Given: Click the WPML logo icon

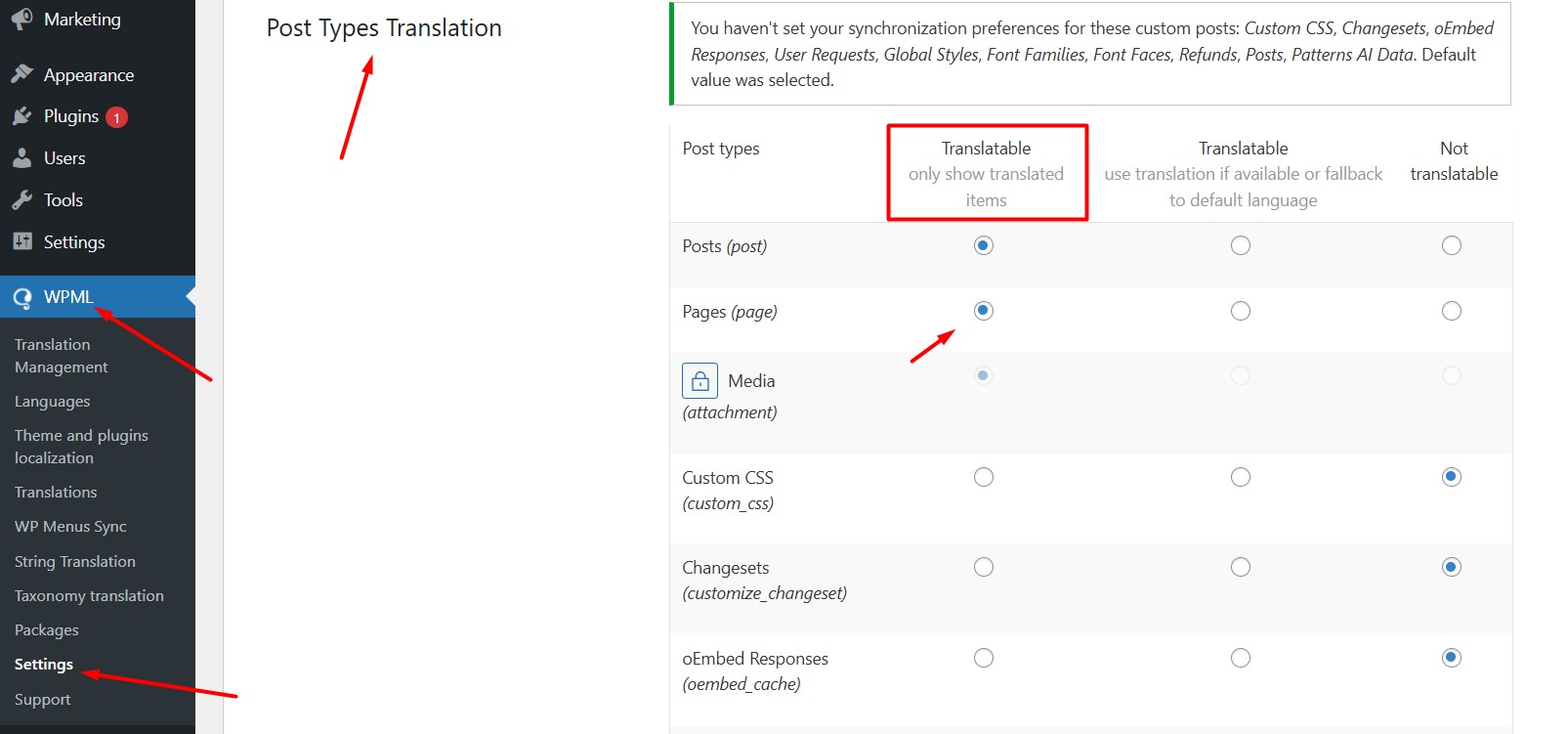Looking at the screenshot, I should [22, 297].
